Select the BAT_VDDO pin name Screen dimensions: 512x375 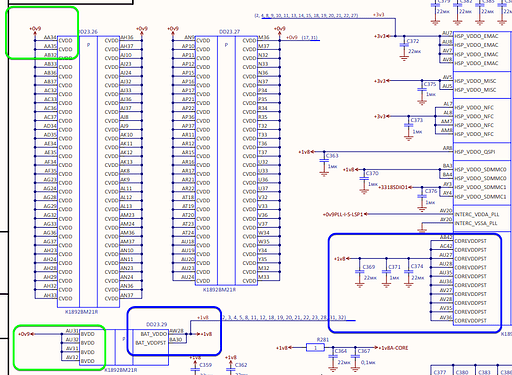[x=154, y=334]
